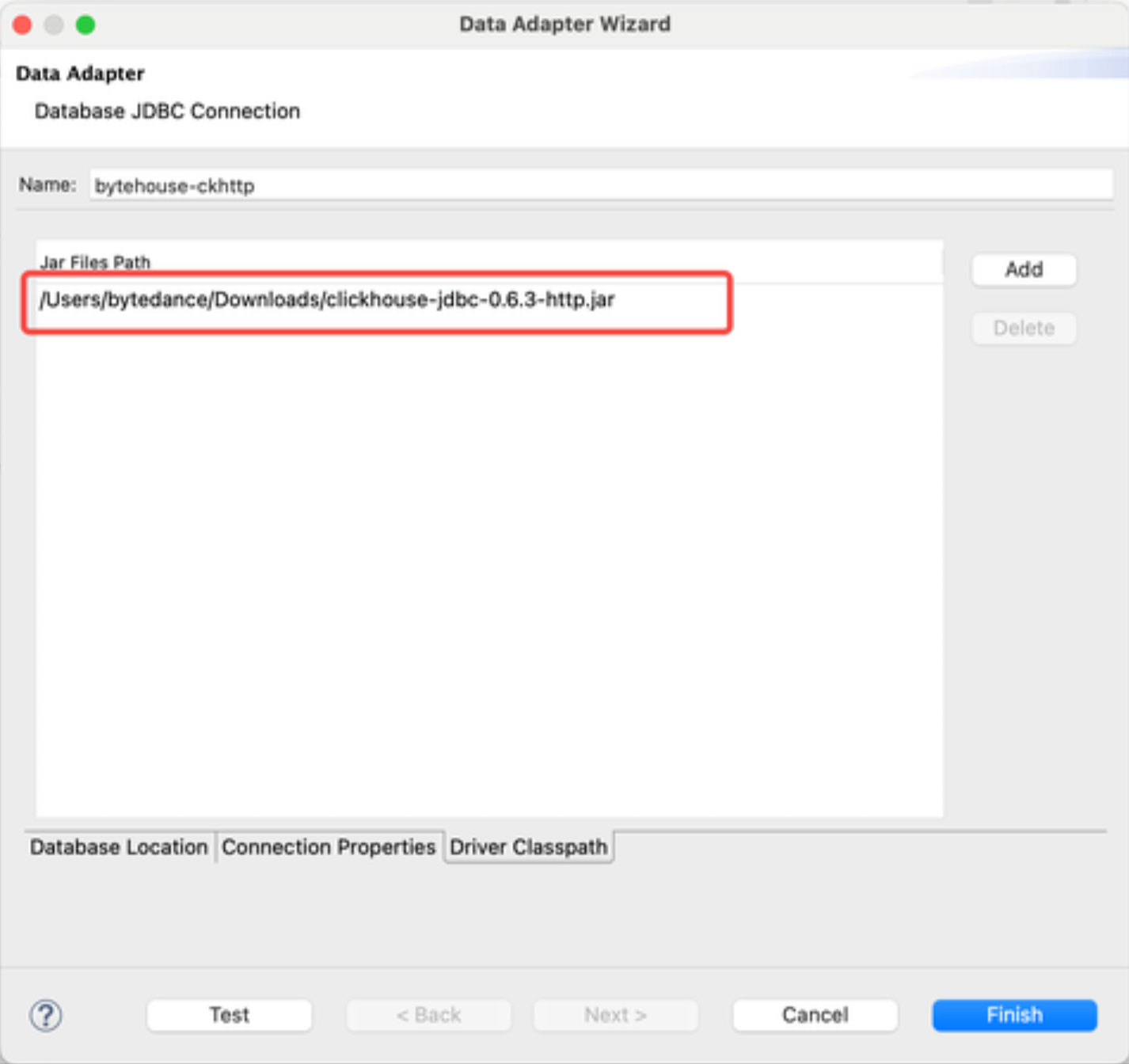This screenshot has width=1129, height=1064.
Task: Click the greyed-out Next button
Action: (x=615, y=1015)
